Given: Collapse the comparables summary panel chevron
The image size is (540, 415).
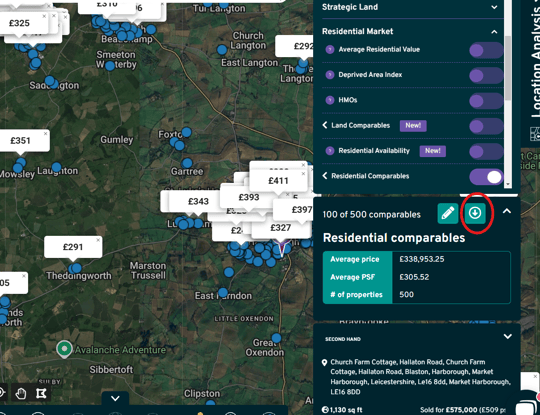Looking at the screenshot, I should coord(507,211).
